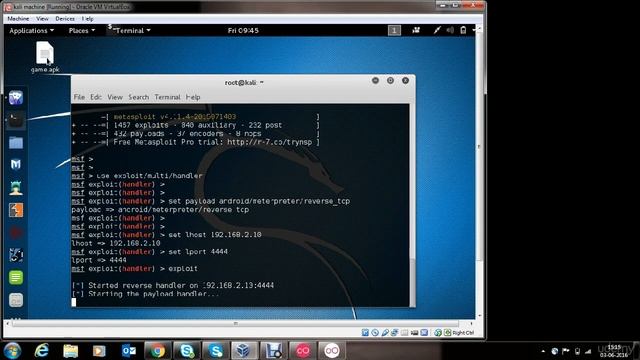This screenshot has height=360, width=640.
Task: Launch the dragon-face icon in the dock
Action: click(x=16, y=255)
